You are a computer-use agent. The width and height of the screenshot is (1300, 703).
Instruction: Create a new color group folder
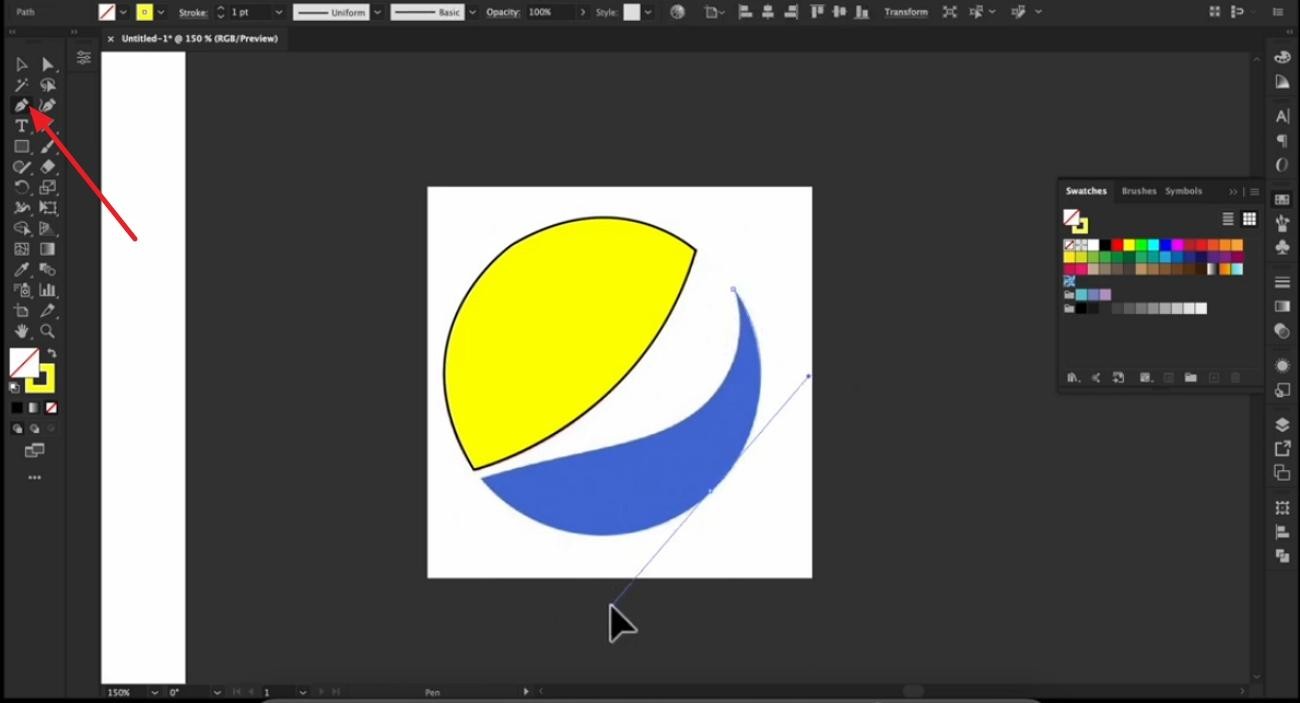(x=1190, y=378)
